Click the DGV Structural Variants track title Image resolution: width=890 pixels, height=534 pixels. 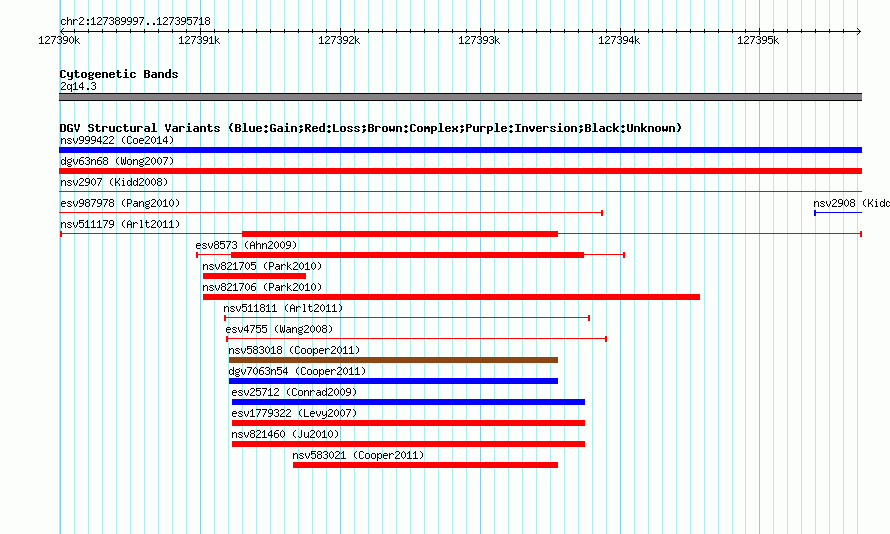pyautogui.click(x=370, y=128)
